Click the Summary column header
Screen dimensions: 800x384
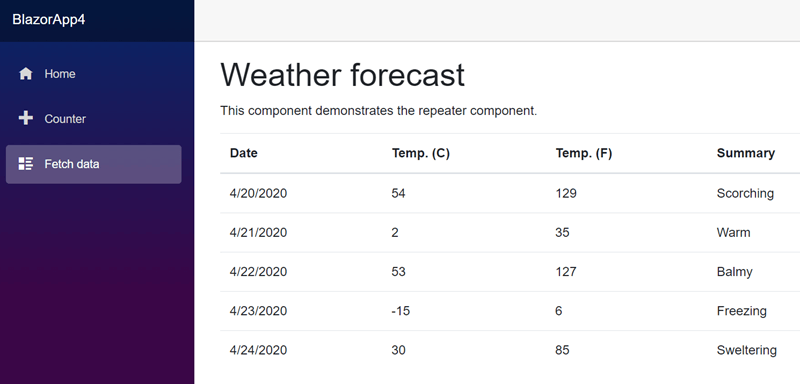[x=746, y=153]
